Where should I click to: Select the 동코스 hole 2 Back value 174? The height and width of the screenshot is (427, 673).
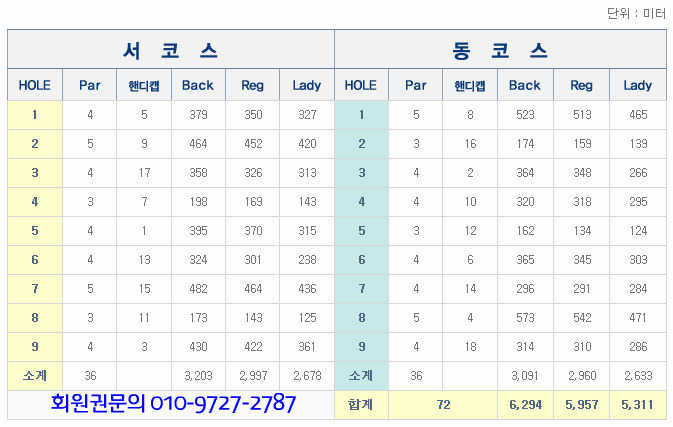[525, 144]
